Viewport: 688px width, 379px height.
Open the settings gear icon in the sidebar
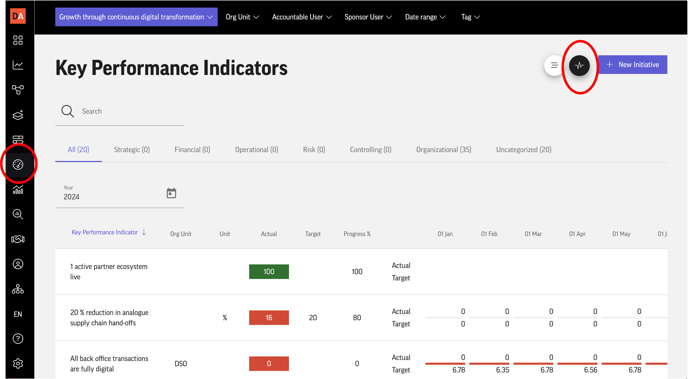18,364
